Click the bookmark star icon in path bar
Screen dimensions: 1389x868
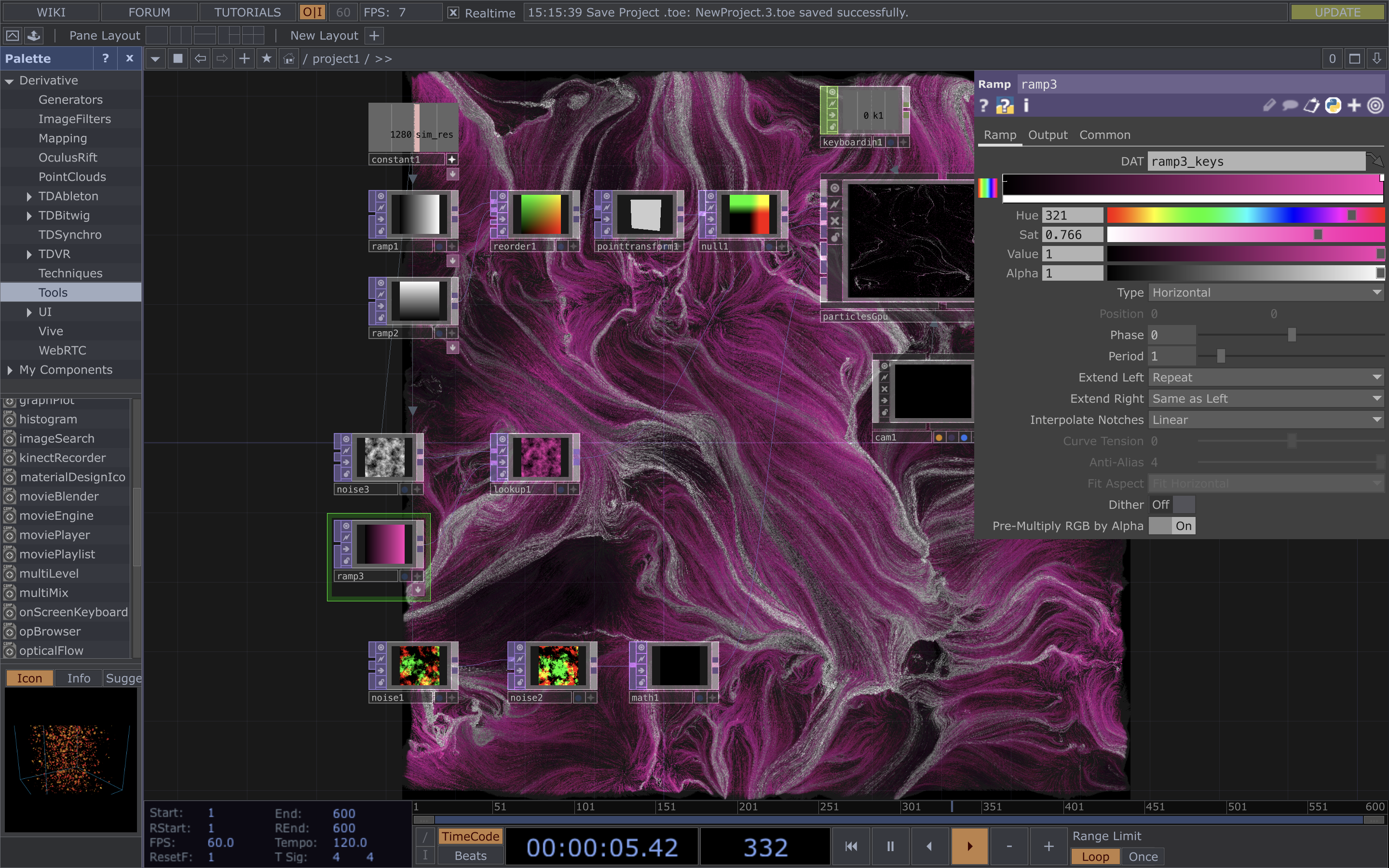(267, 58)
